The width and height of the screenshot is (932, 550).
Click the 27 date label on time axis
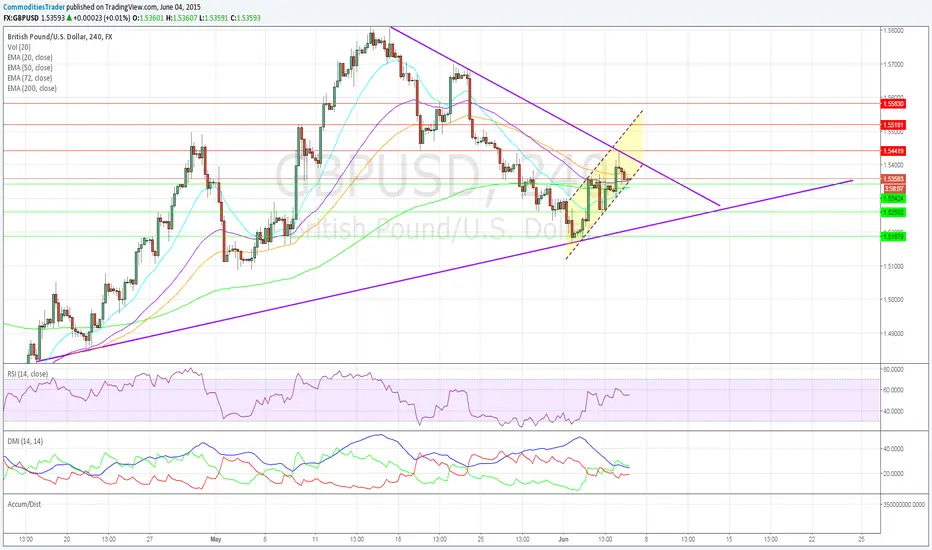150,539
